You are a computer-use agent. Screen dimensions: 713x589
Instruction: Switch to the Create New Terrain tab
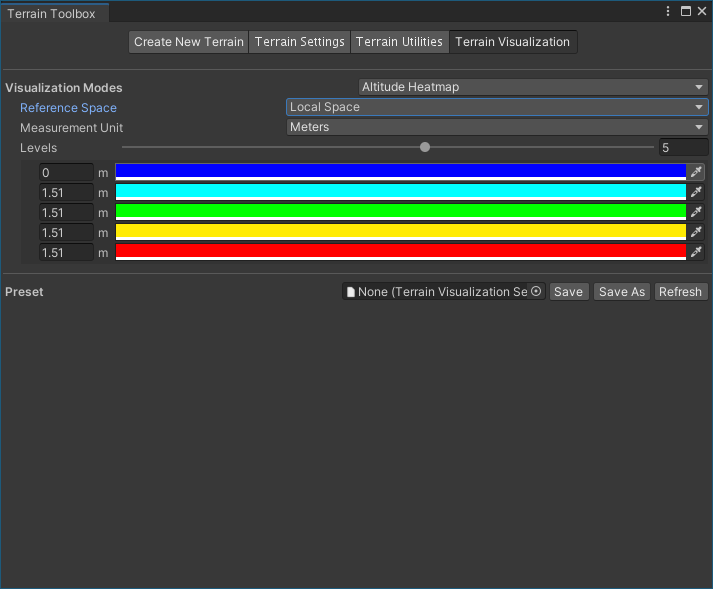(188, 42)
